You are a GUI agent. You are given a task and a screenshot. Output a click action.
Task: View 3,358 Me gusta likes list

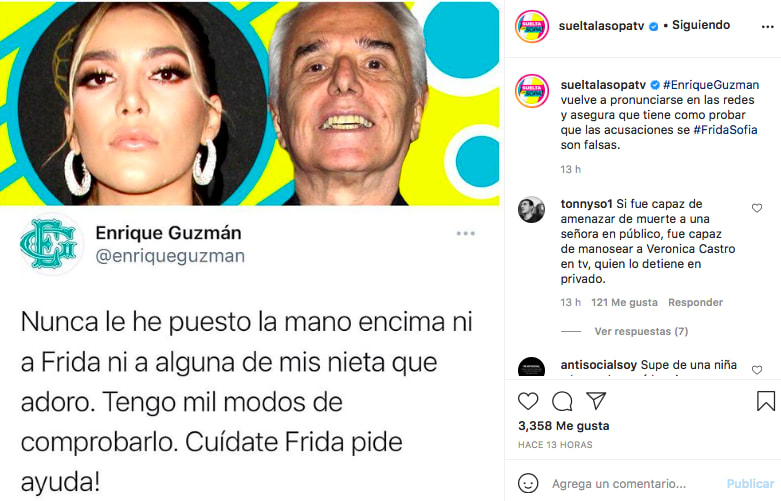click(x=563, y=426)
